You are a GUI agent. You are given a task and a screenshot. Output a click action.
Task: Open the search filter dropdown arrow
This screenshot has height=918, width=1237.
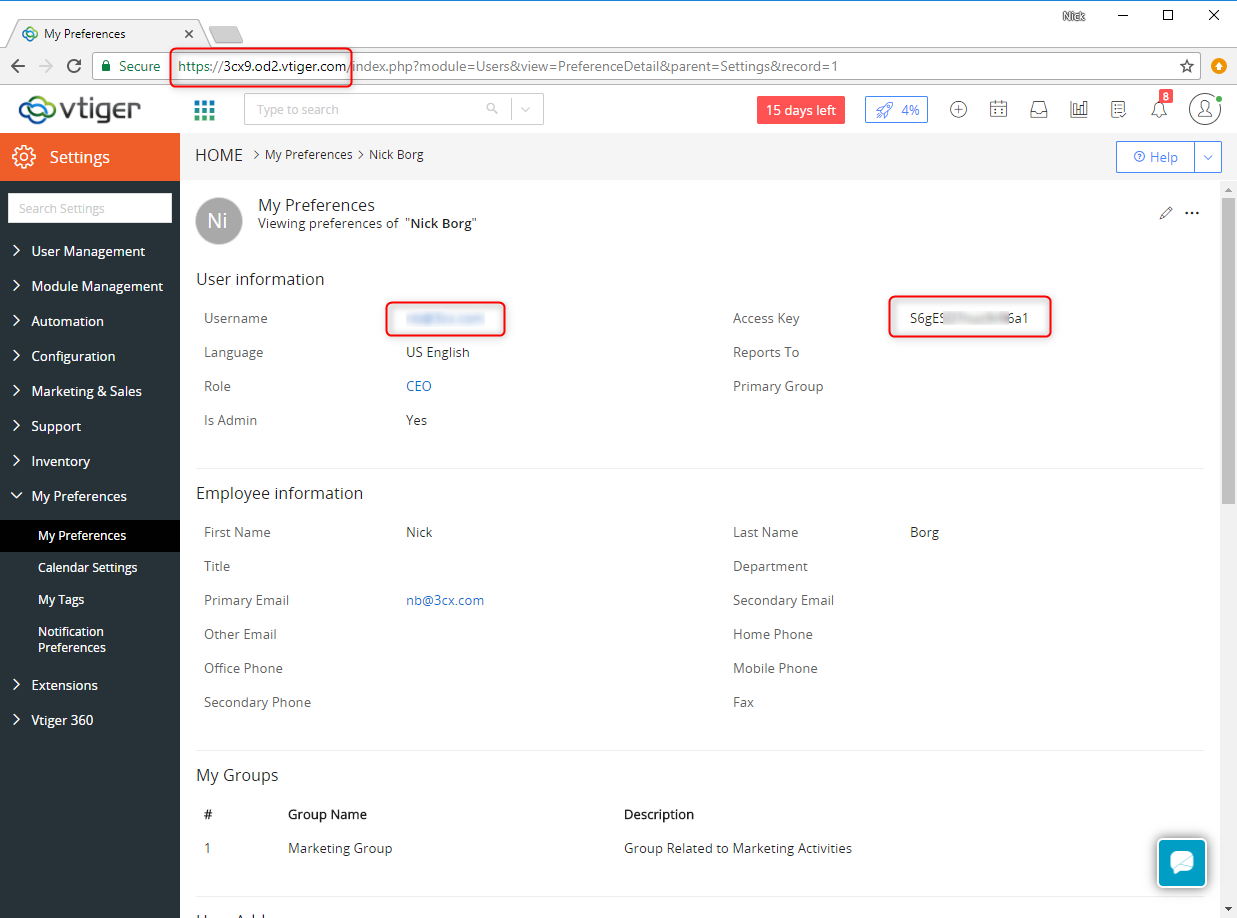coord(527,110)
